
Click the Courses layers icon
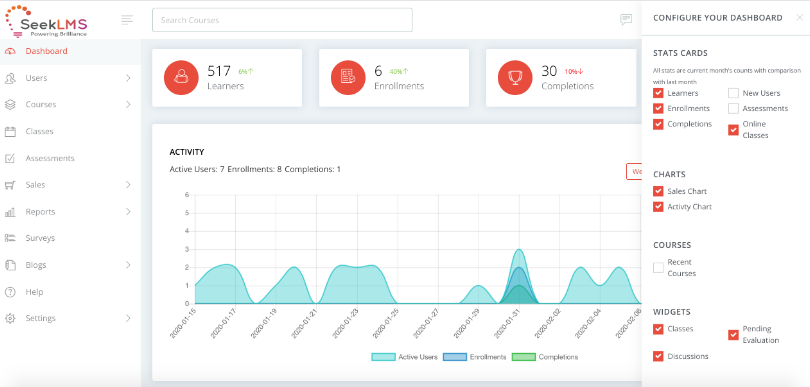pyautogui.click(x=10, y=104)
